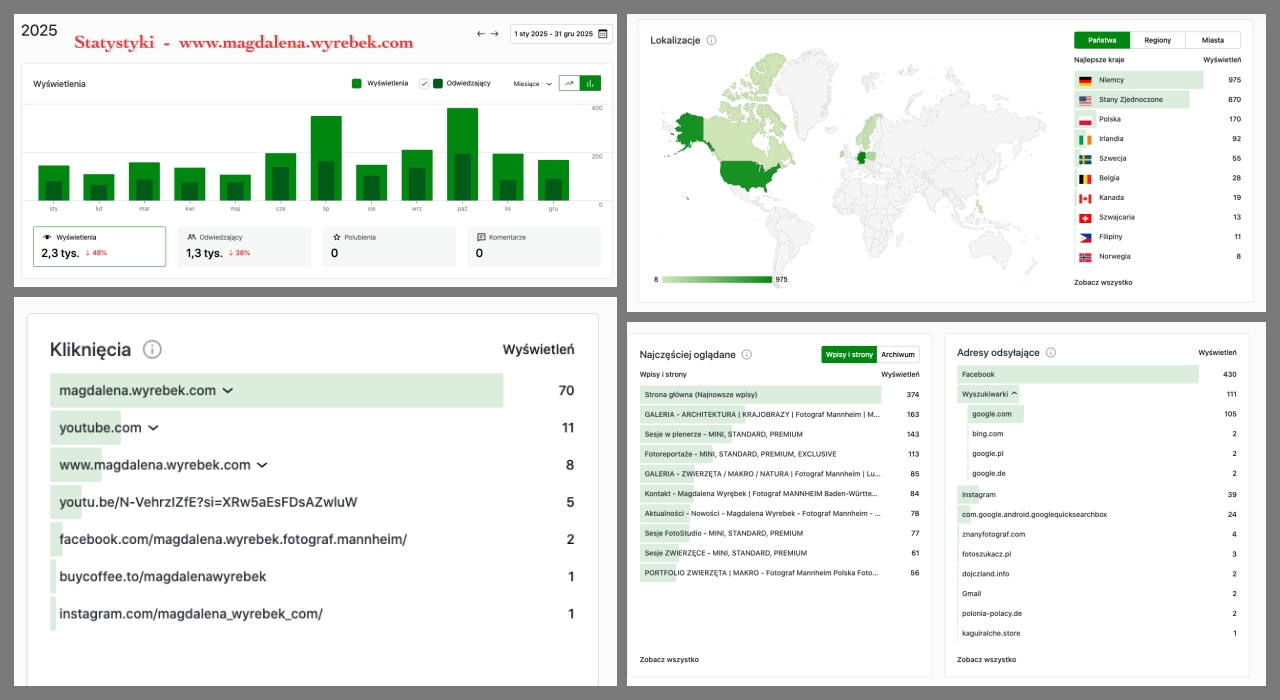
Task: Click info icon next to Kliknięcia
Action: tap(152, 349)
